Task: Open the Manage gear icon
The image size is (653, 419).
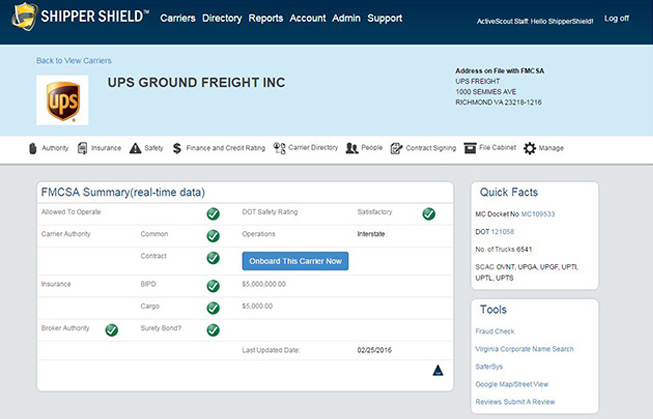Action: point(530,148)
